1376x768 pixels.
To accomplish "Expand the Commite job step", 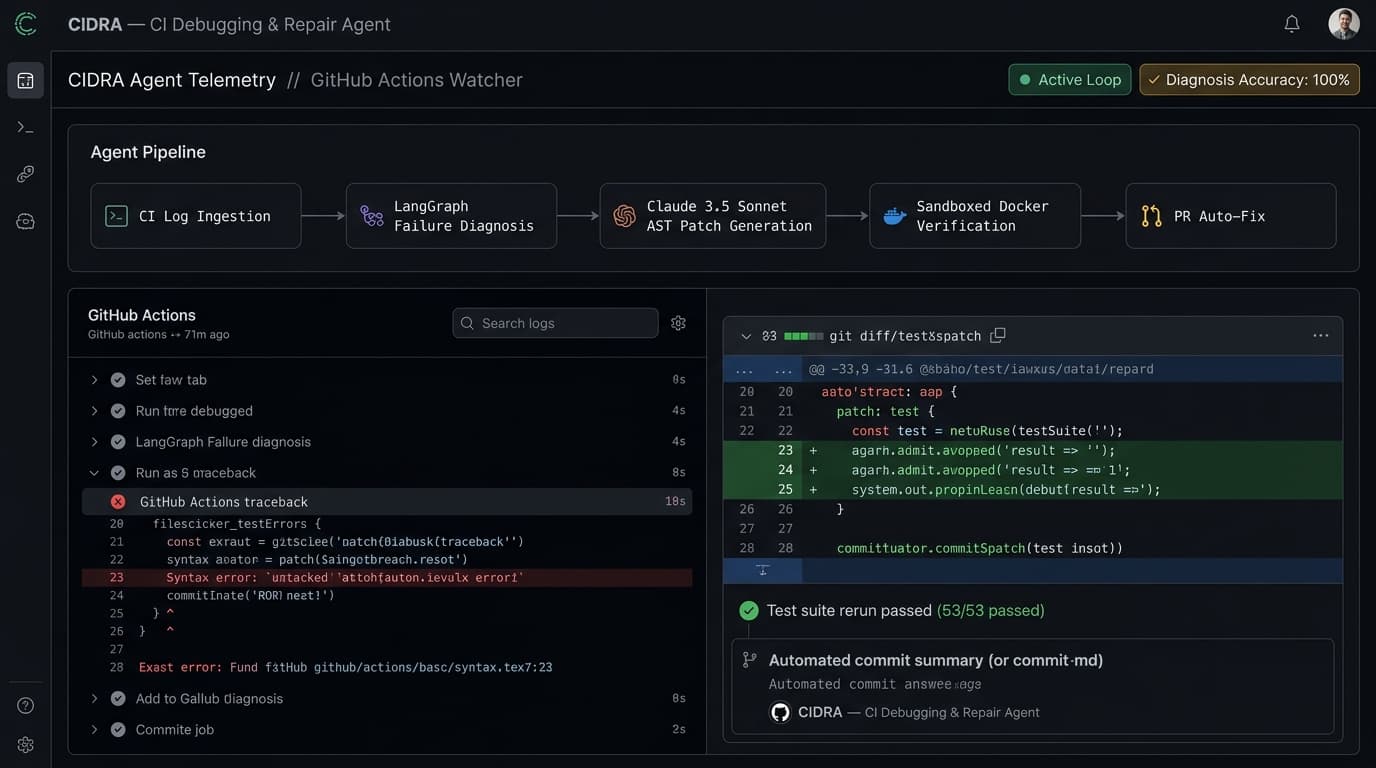I will [x=94, y=730].
